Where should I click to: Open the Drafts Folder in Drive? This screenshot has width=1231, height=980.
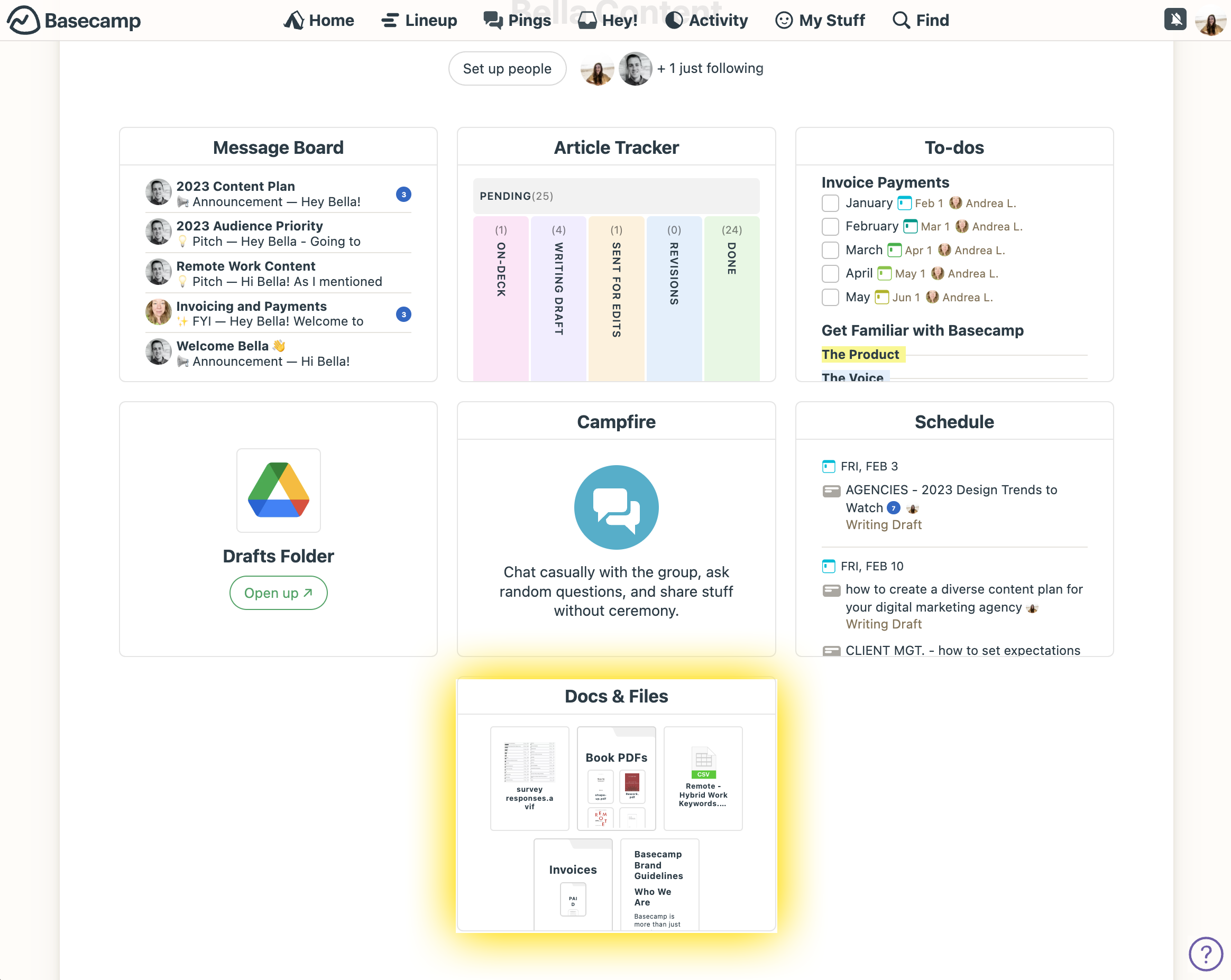coord(278,593)
